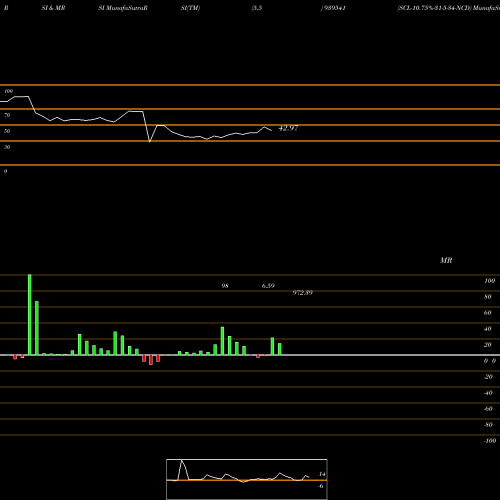Click the '30' label on RSI axis
This screenshot has height=500, width=500.
pos(7,147)
